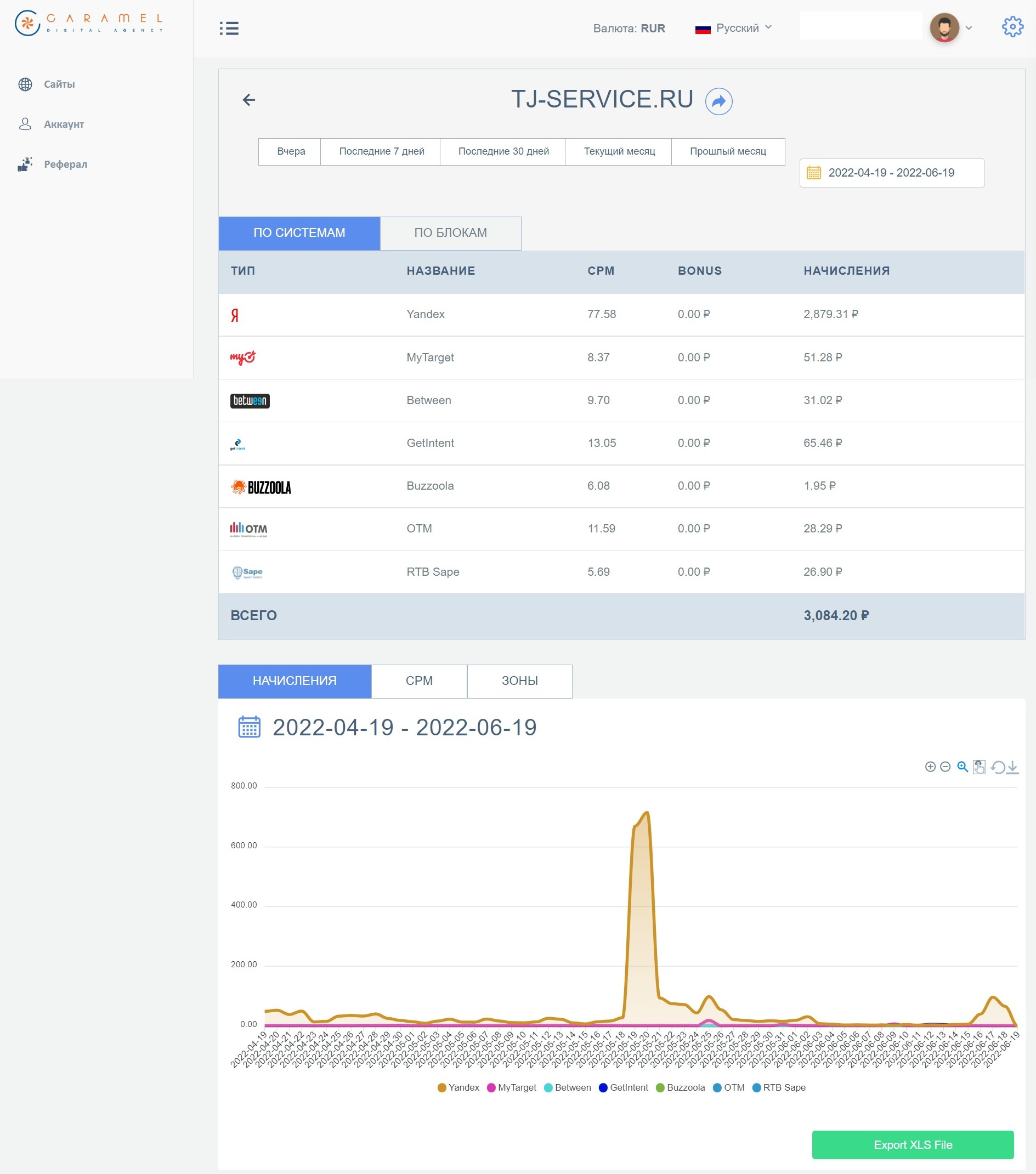This screenshot has height=1174, width=1036.
Task: Click the Sape logo in table
Action: [247, 572]
